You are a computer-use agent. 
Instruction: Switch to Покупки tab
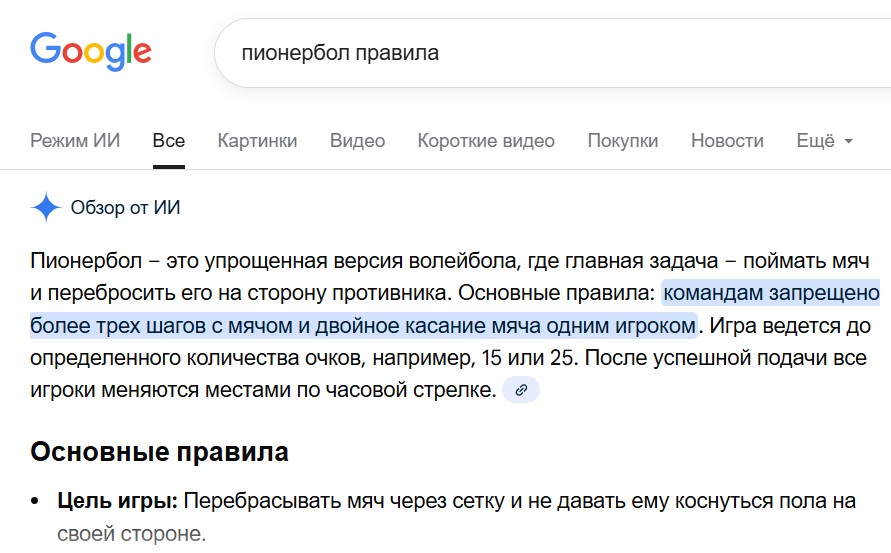(623, 140)
